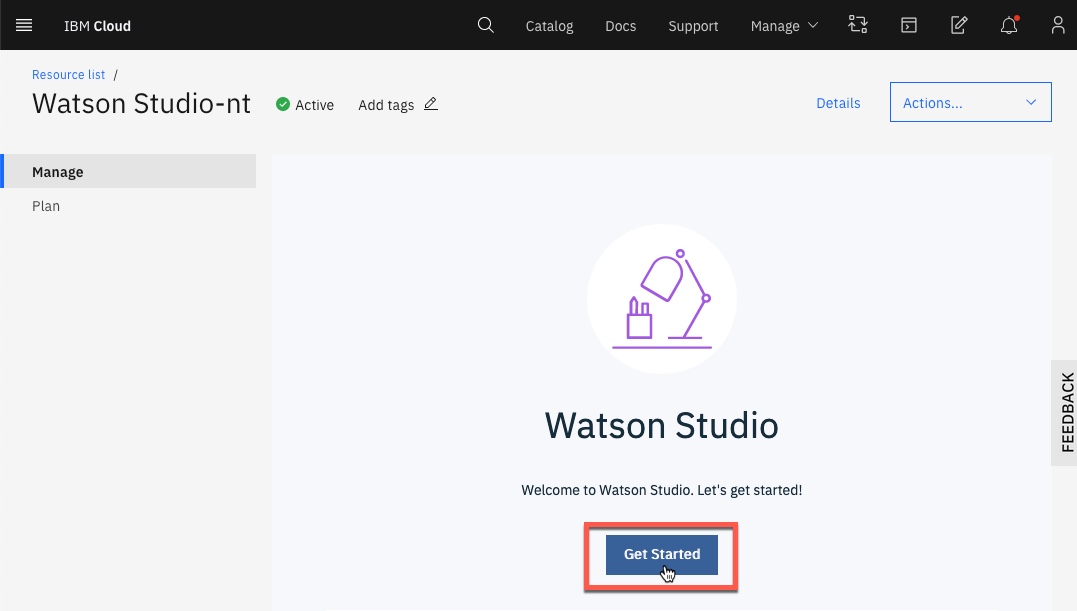Image resolution: width=1077 pixels, height=611 pixels.
Task: Open the user profile avatar icon
Action: tap(1058, 25)
